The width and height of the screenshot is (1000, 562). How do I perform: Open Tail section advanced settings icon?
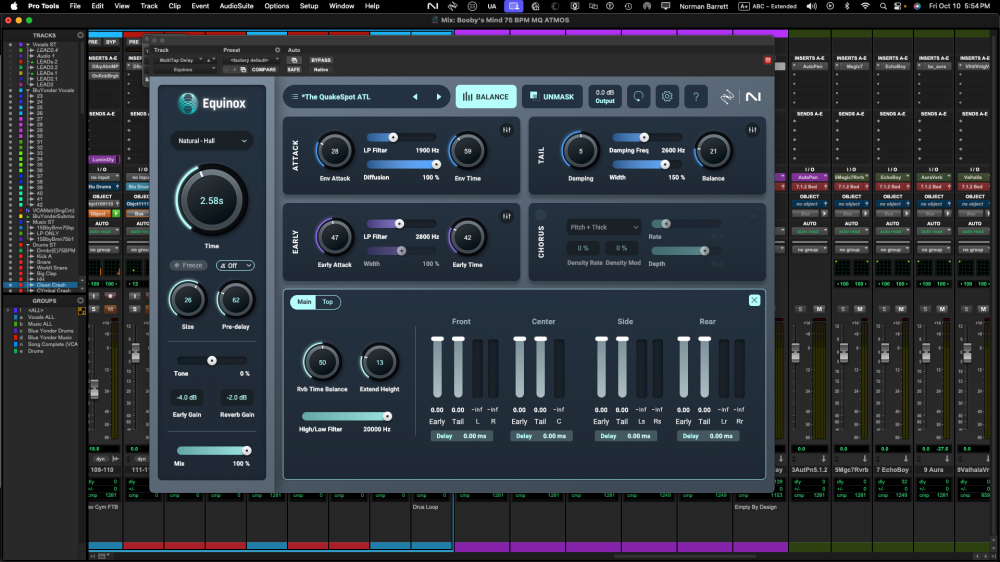[753, 130]
